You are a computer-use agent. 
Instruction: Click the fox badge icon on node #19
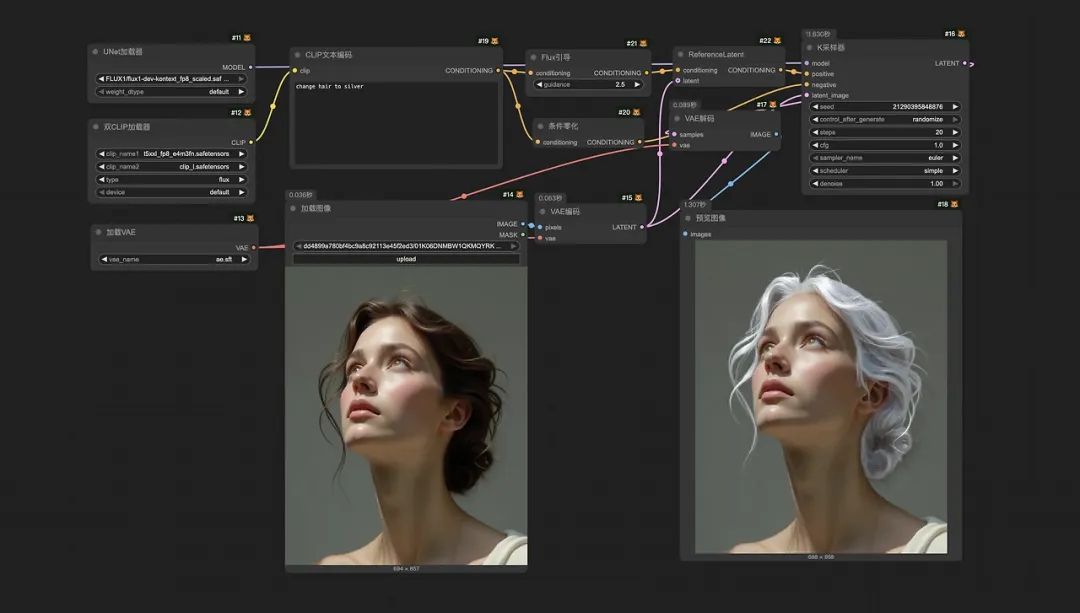click(494, 41)
